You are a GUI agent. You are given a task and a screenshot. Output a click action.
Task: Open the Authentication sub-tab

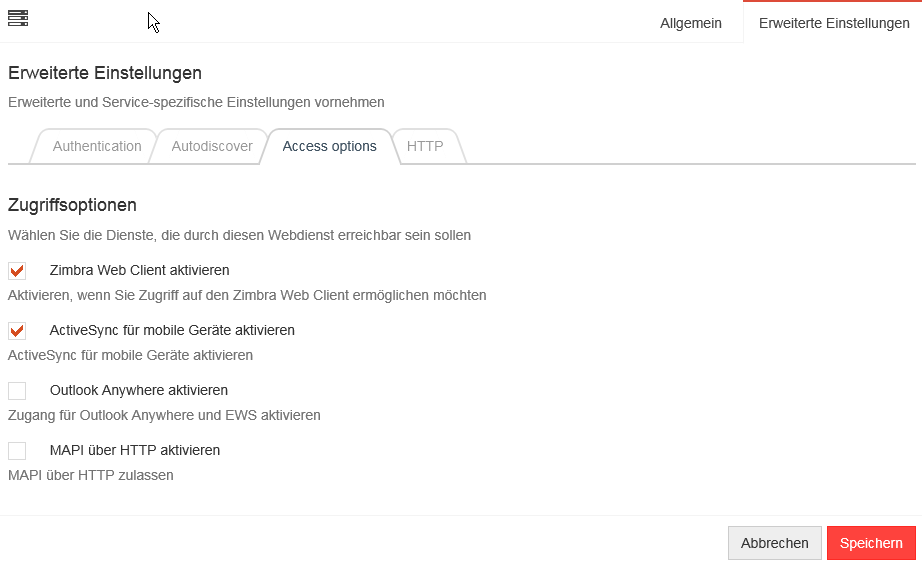point(97,146)
